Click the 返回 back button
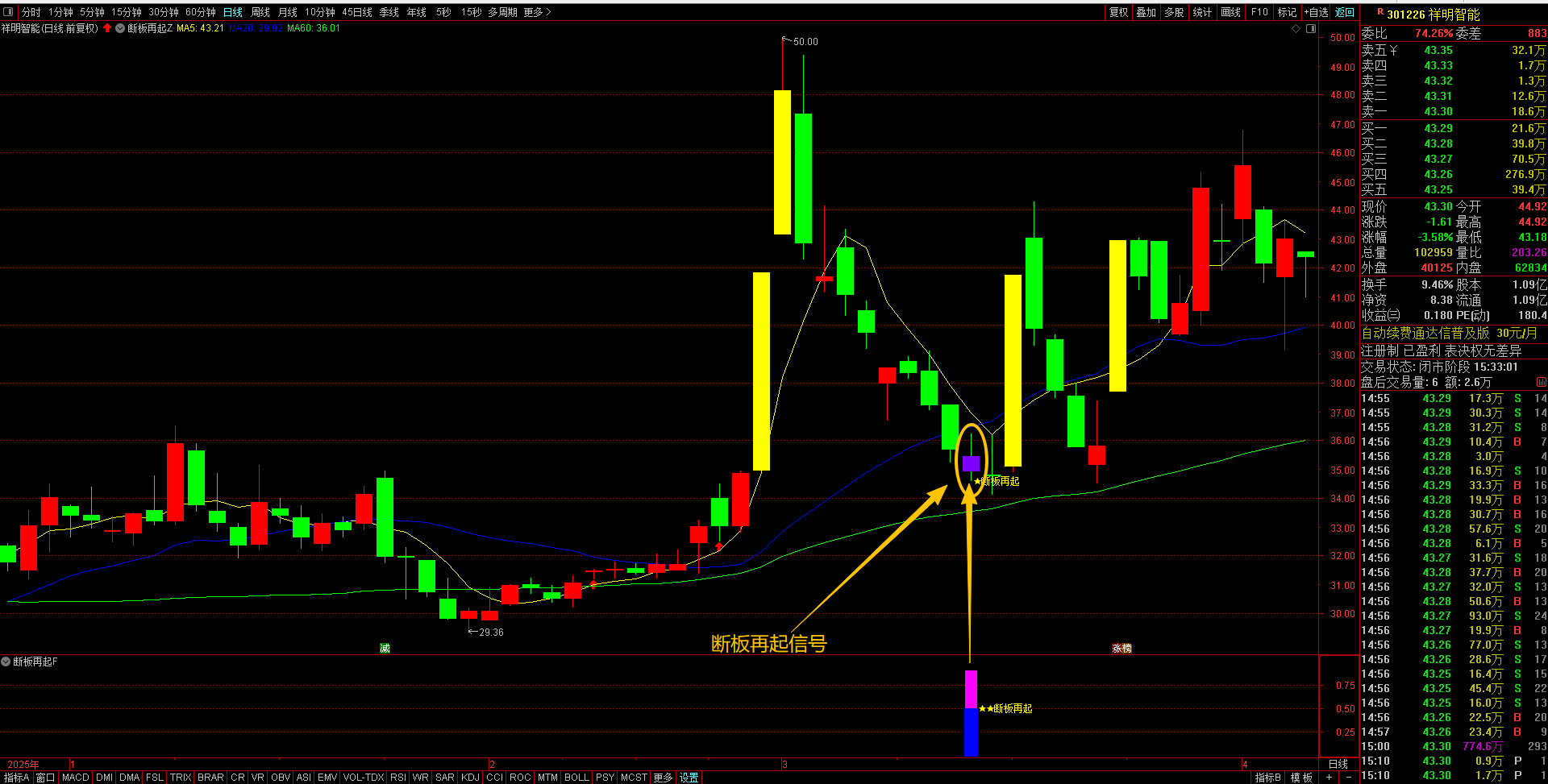Viewport: 1548px width, 784px height. click(x=1345, y=12)
